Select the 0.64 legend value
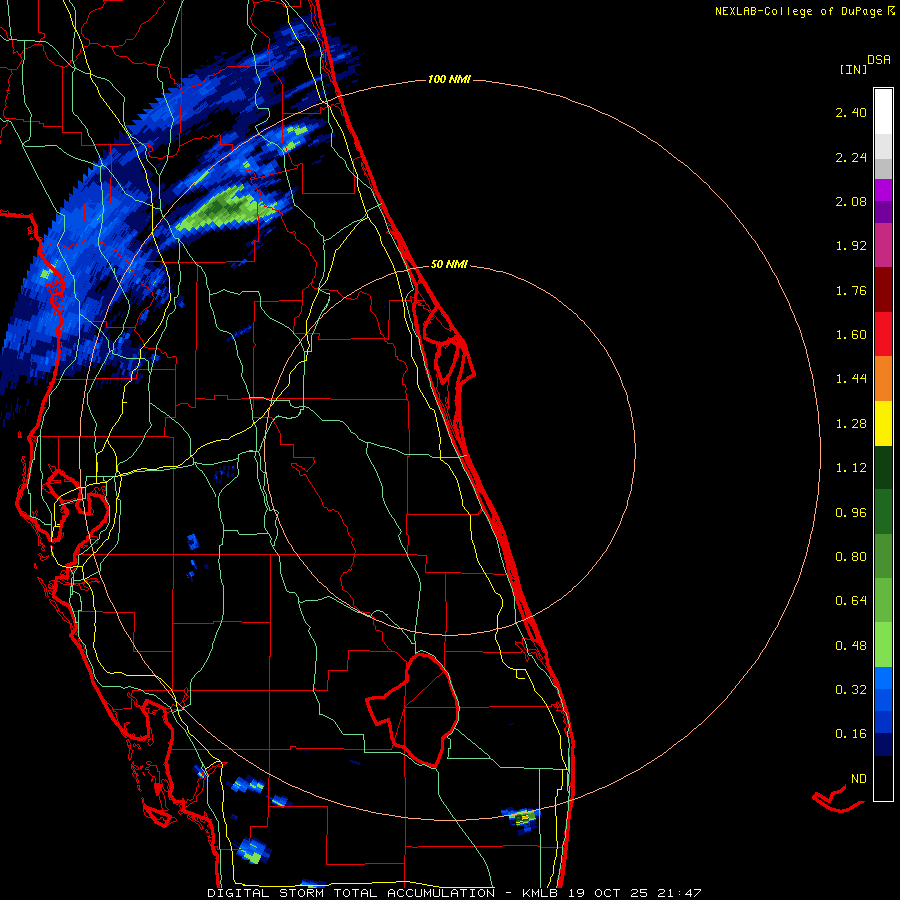Screen dimensions: 900x900 851,601
